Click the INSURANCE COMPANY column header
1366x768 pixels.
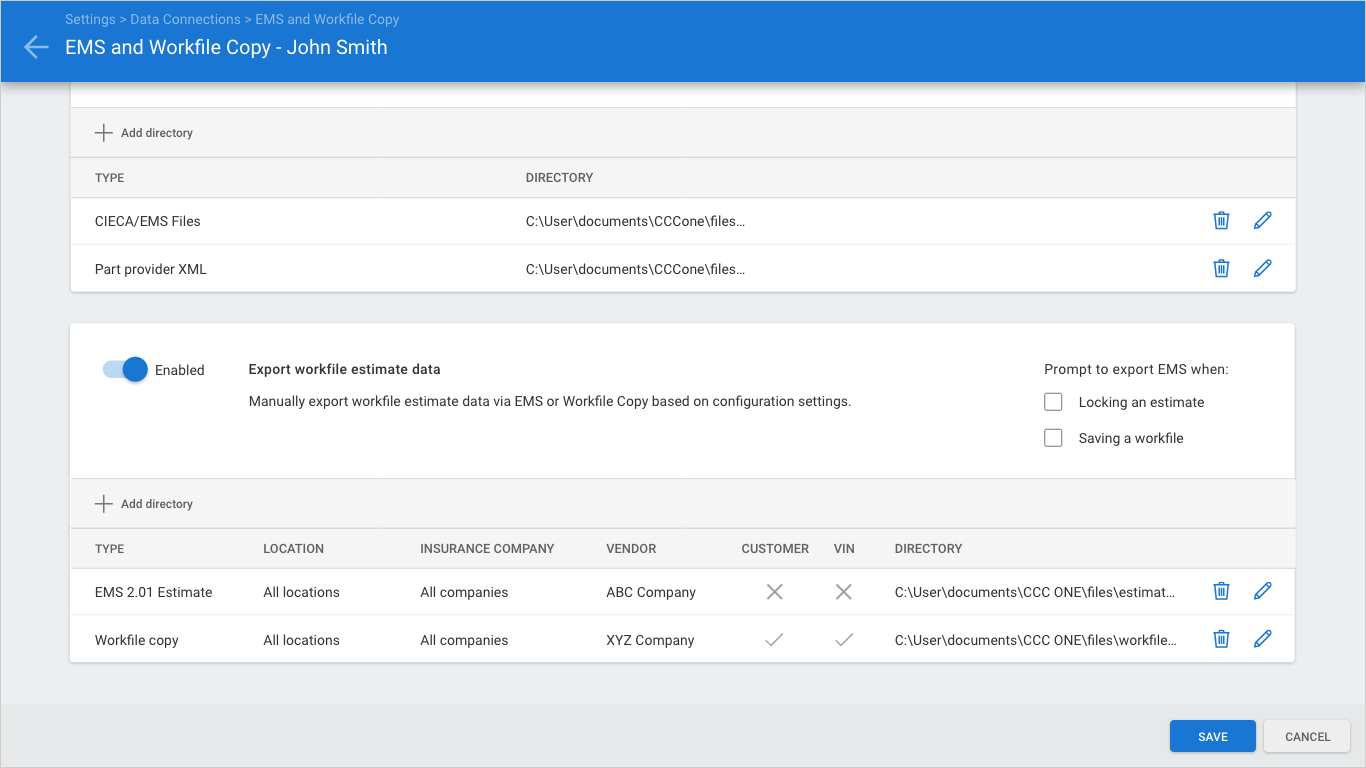[x=487, y=549]
